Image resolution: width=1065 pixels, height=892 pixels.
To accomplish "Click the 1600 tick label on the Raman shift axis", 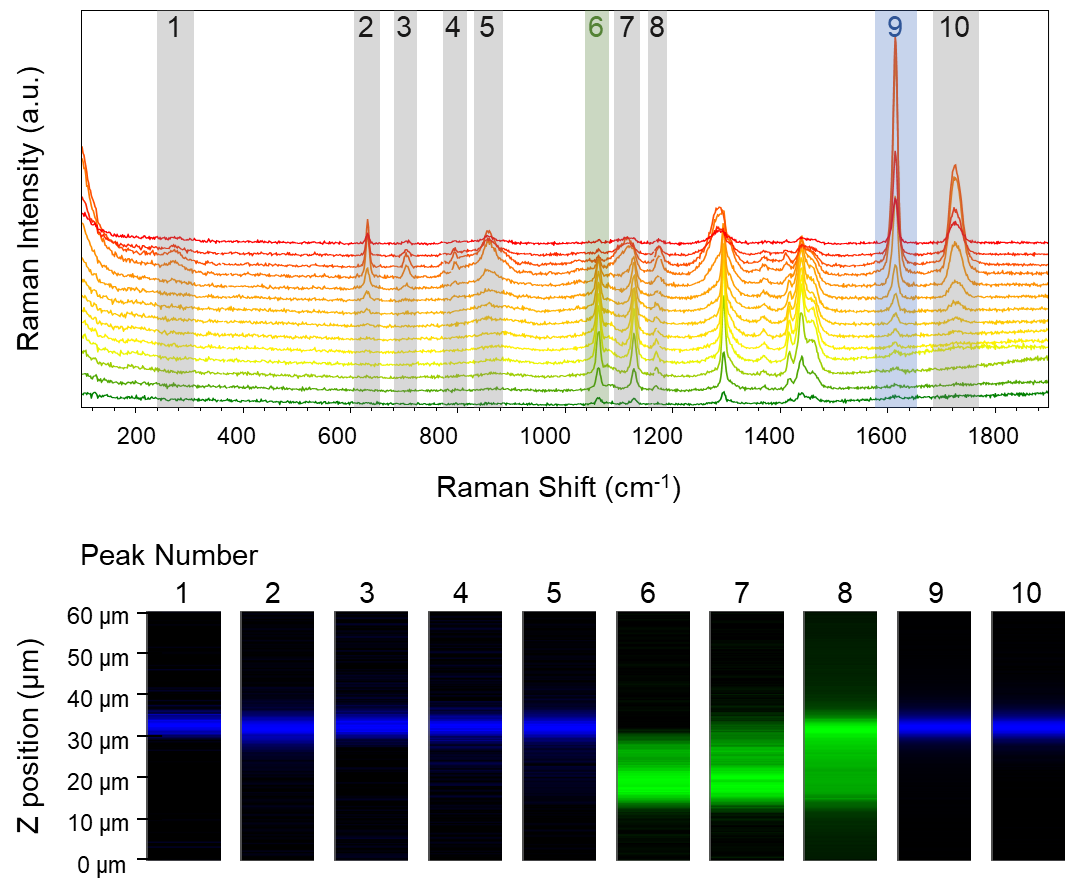I will pyautogui.click(x=881, y=435).
